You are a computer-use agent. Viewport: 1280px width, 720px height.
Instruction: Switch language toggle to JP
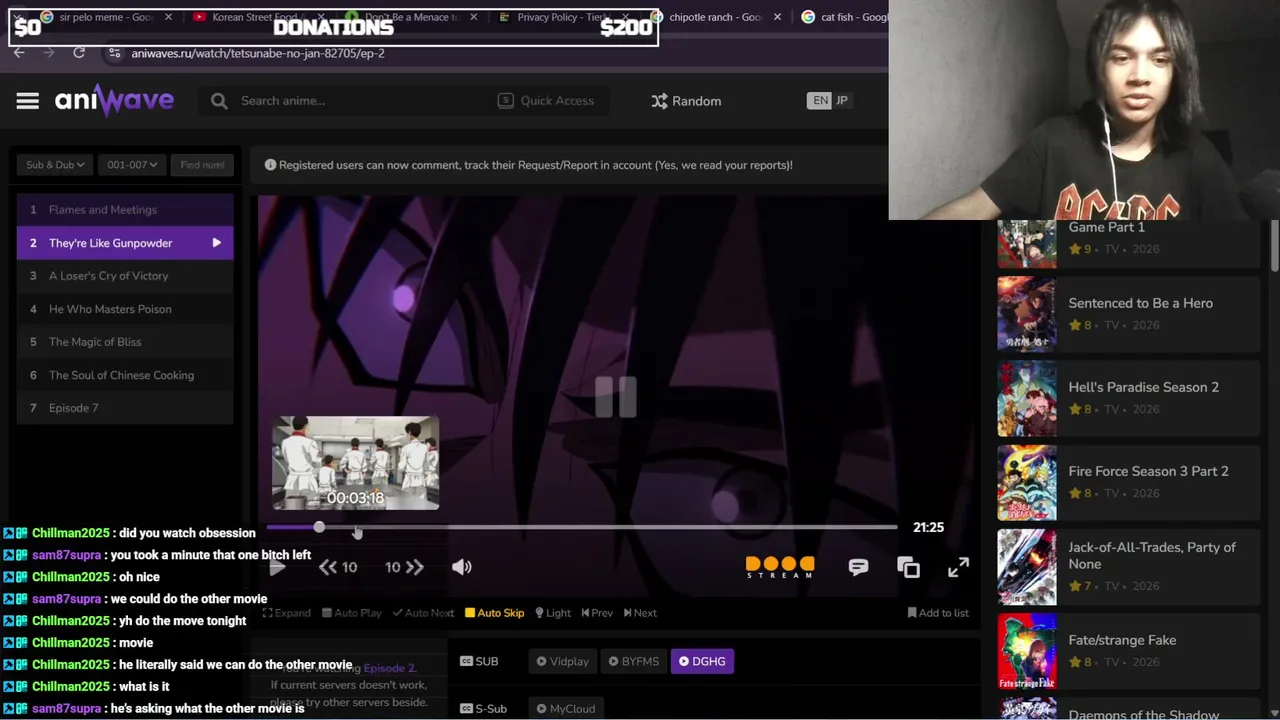click(x=842, y=101)
